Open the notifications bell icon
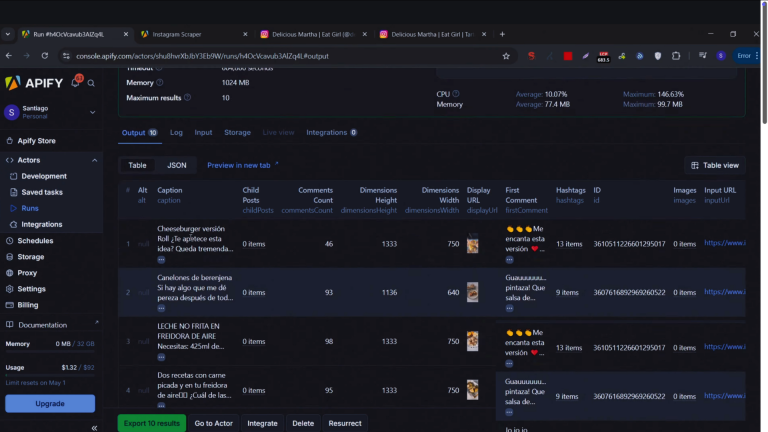768x432 pixels. coord(75,82)
